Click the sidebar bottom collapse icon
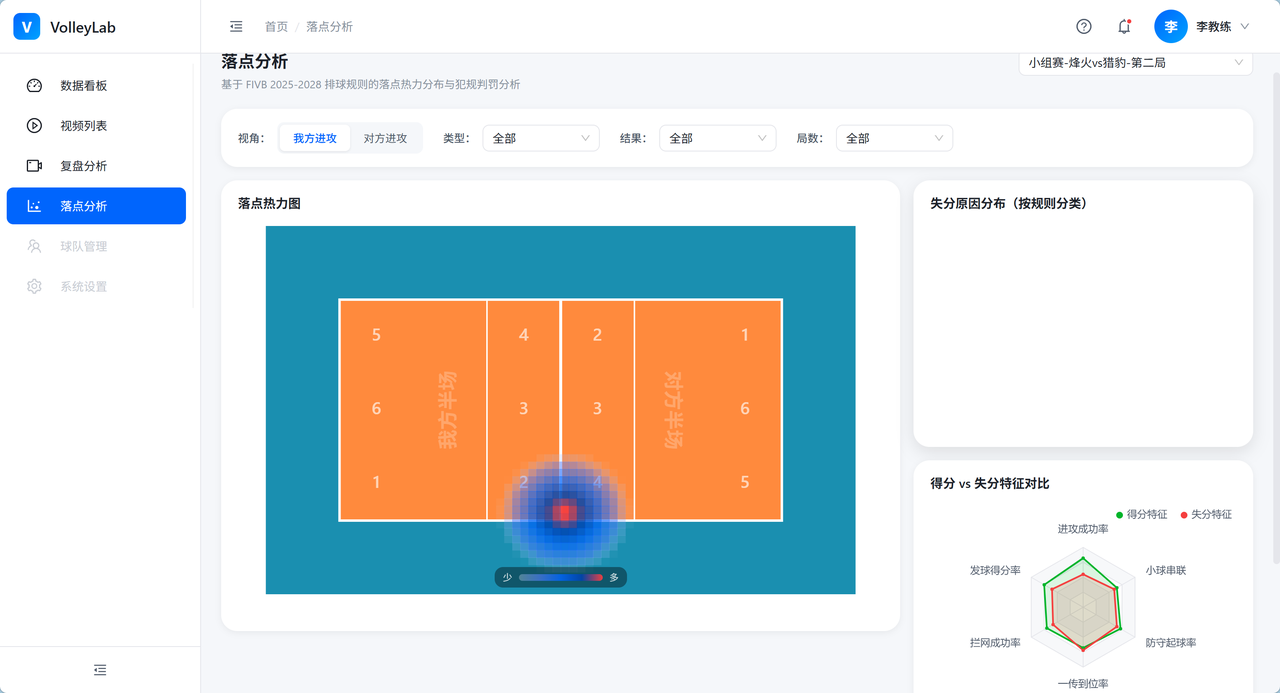 coord(100,670)
